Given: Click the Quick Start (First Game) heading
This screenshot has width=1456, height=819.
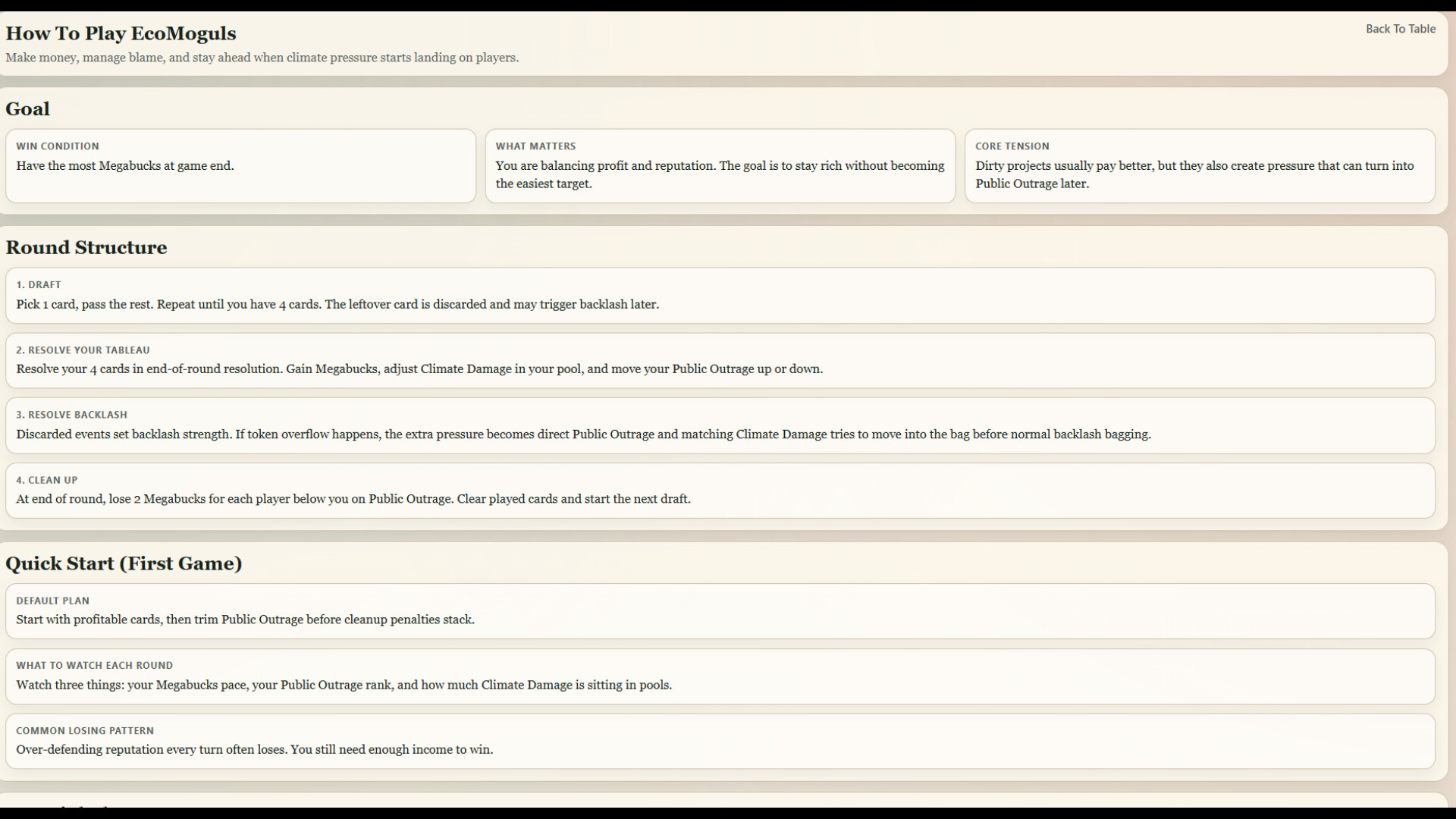Looking at the screenshot, I should click(124, 563).
